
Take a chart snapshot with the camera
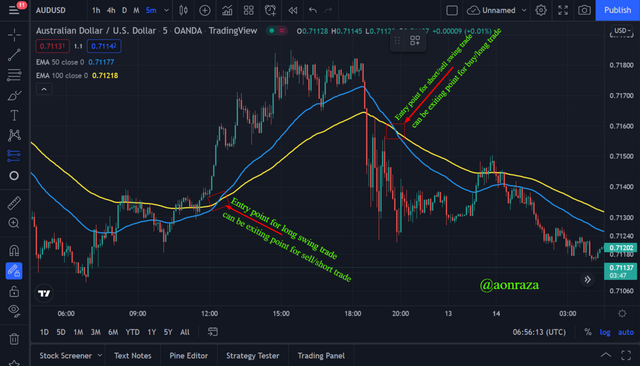[x=584, y=10]
